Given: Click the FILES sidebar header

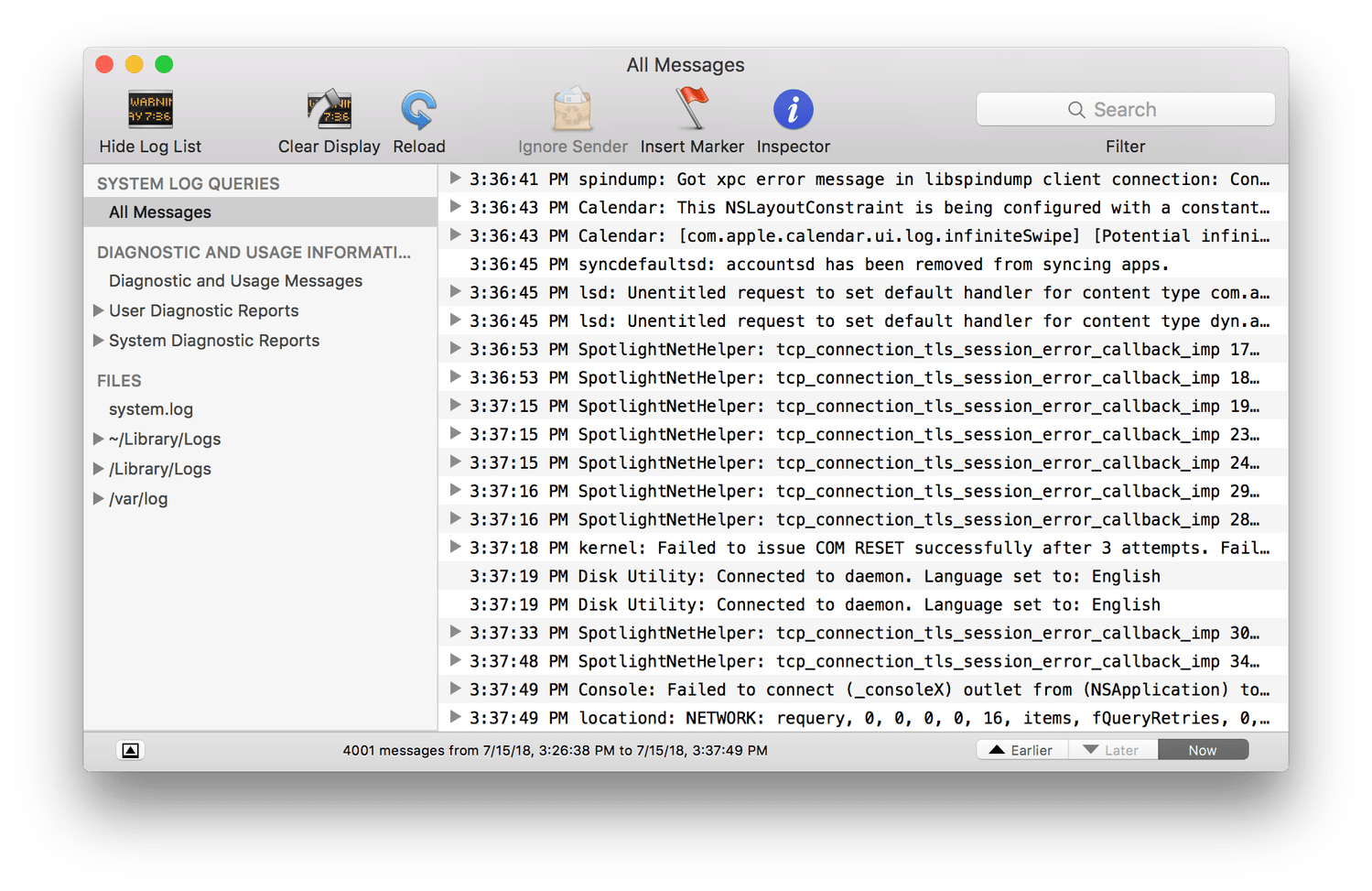Looking at the screenshot, I should coord(119,381).
